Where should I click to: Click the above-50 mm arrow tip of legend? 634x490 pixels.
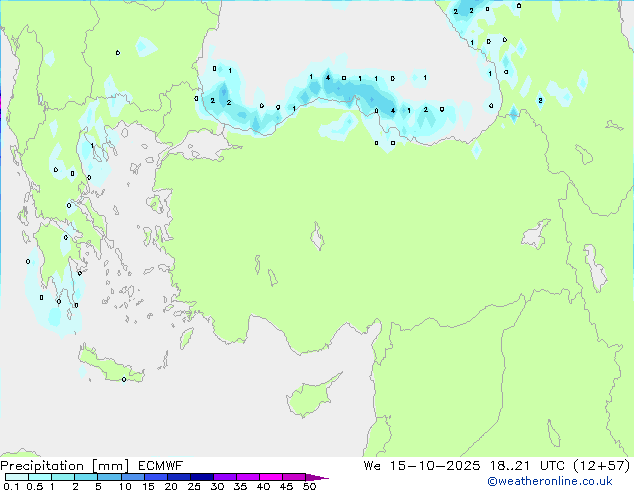(317, 477)
